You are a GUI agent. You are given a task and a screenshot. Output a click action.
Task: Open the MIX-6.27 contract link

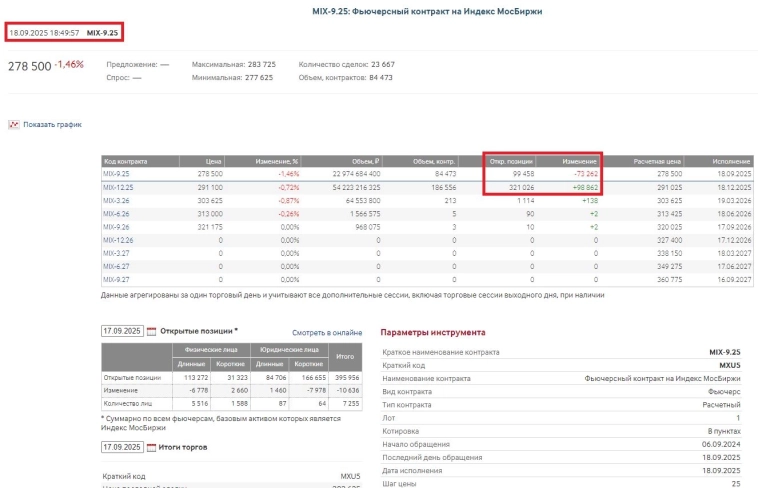(x=119, y=267)
